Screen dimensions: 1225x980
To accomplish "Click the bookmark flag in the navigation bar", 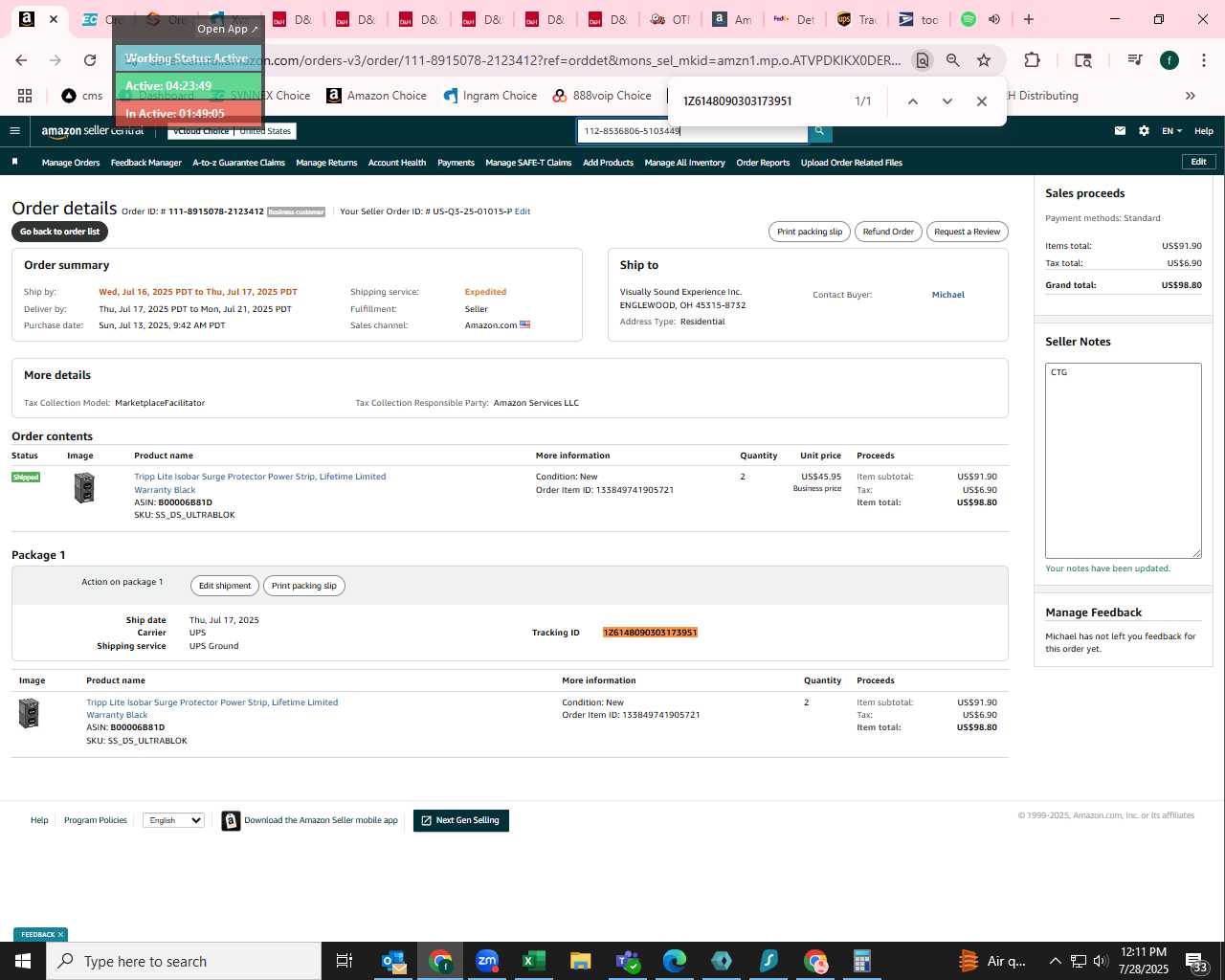I will (14, 162).
